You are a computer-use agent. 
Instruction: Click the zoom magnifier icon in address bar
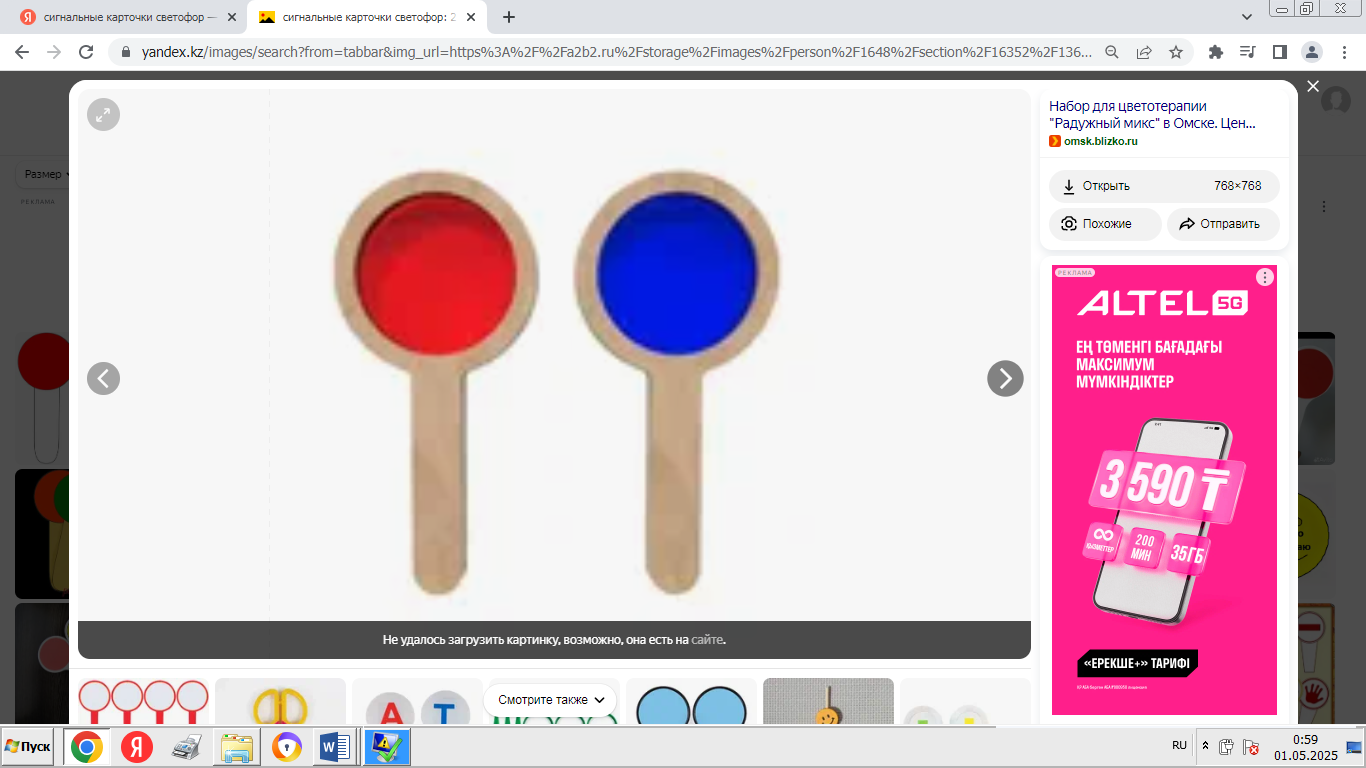[1112, 52]
